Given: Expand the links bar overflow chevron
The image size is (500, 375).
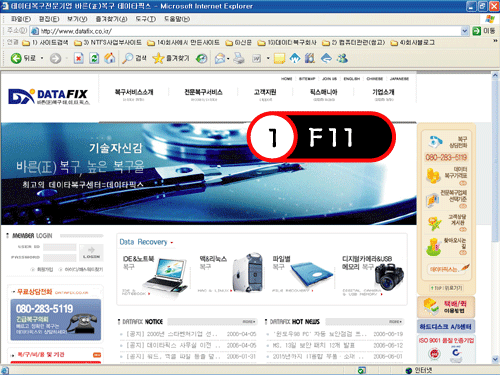Looking at the screenshot, I should point(495,41).
